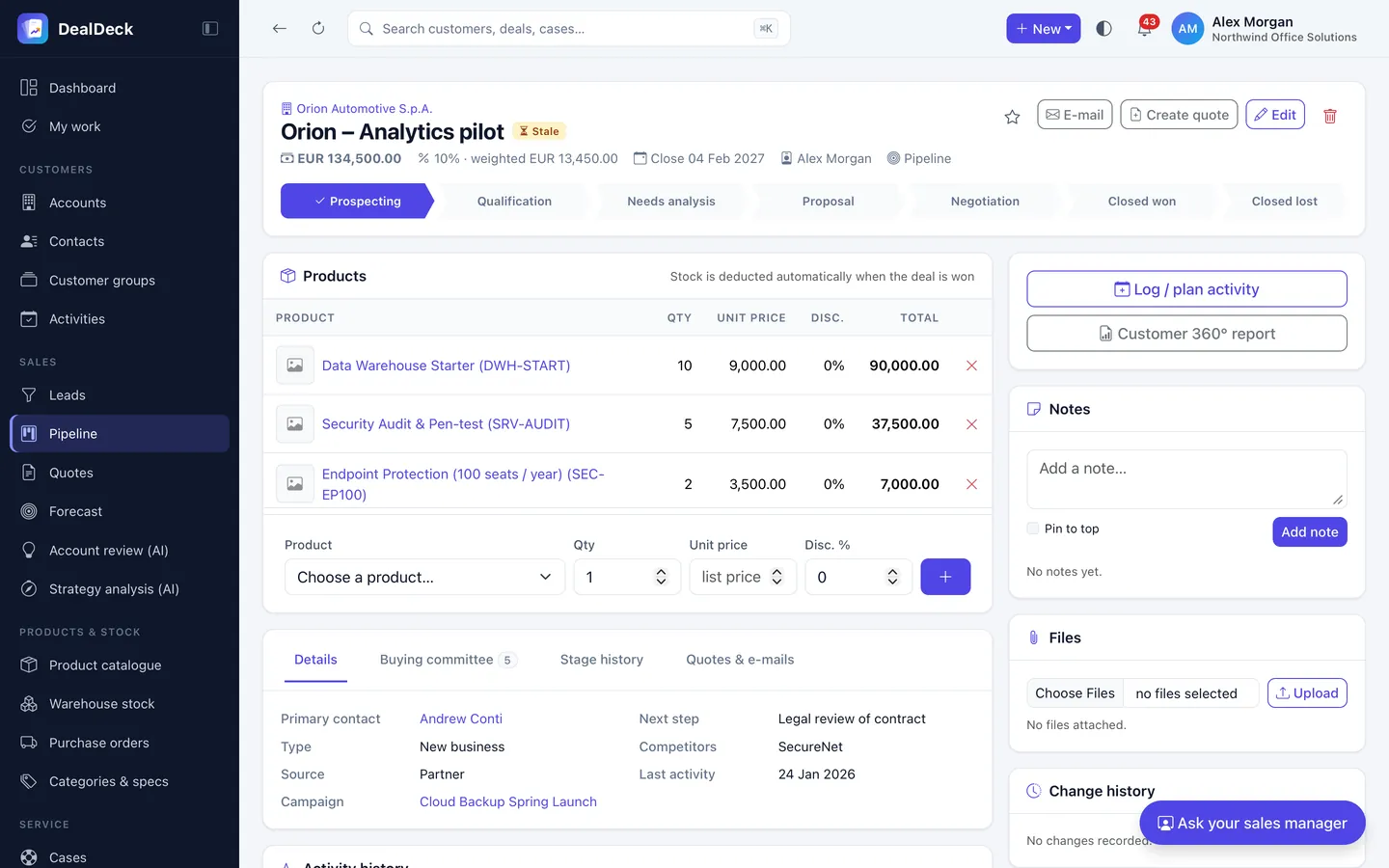The height and width of the screenshot is (868, 1389).
Task: Tick the Pin to top checkbox
Action: click(1033, 529)
